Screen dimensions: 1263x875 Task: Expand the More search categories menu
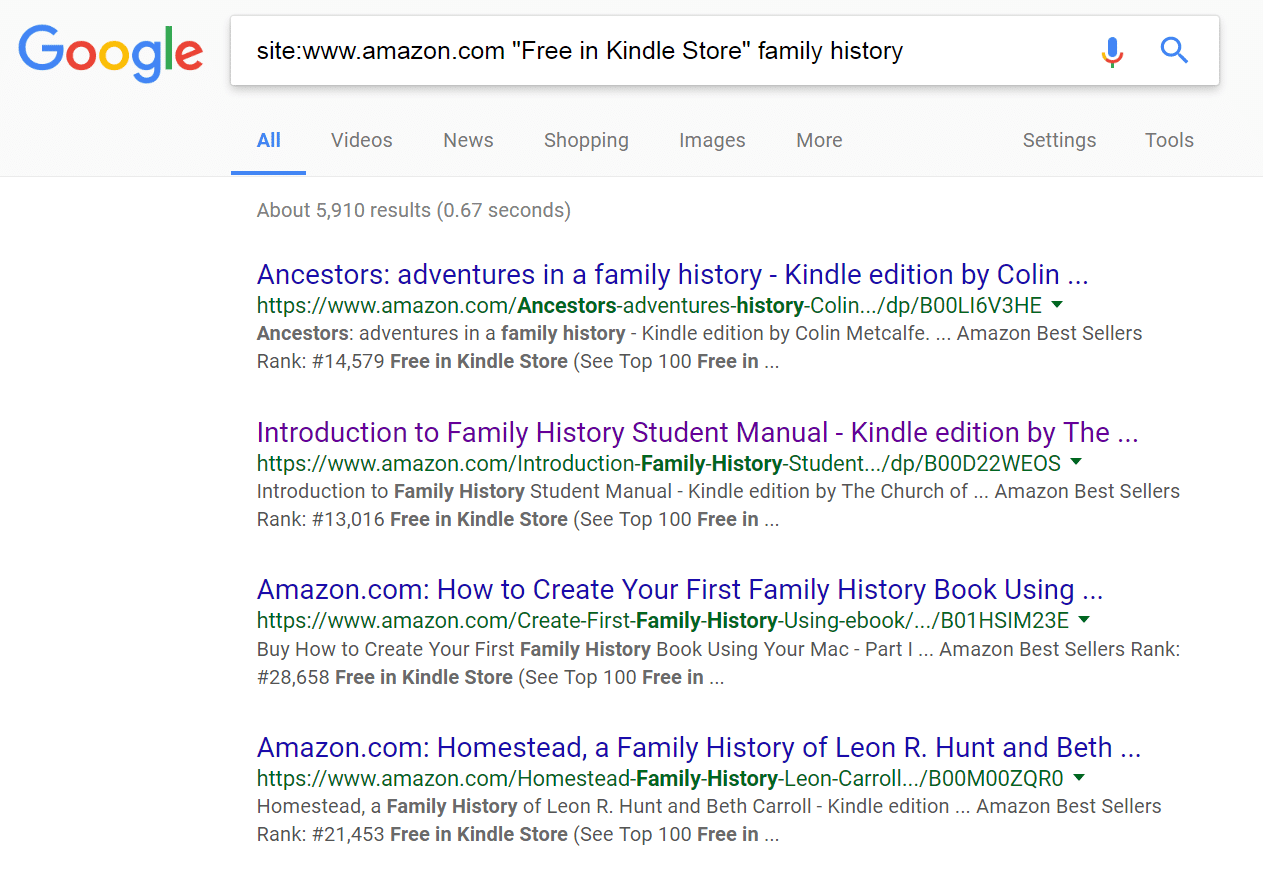click(x=819, y=140)
